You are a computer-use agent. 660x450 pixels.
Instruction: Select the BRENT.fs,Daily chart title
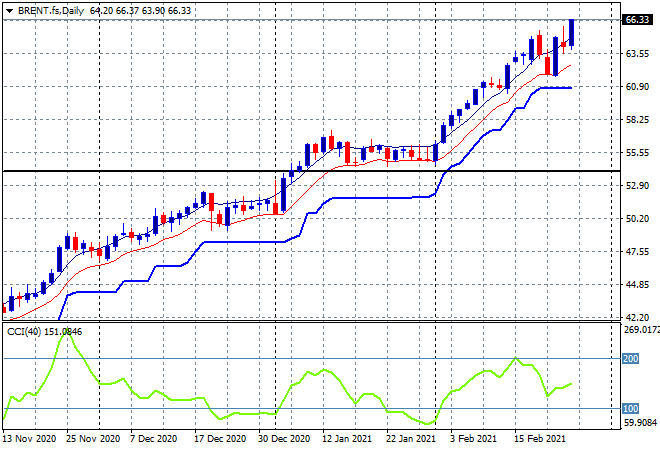[51, 11]
